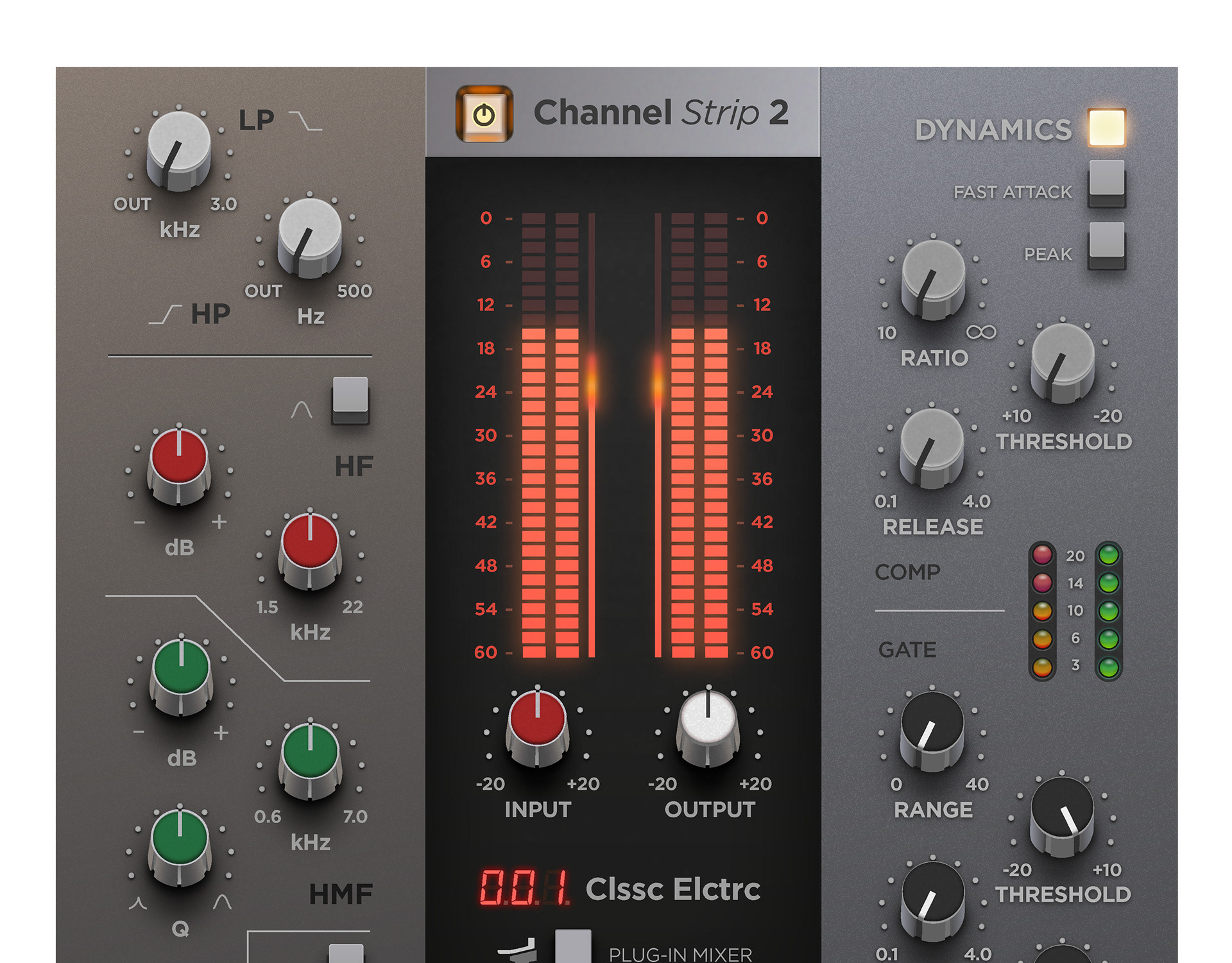
Task: Click the wide Q curve icon
Action: [x=223, y=902]
